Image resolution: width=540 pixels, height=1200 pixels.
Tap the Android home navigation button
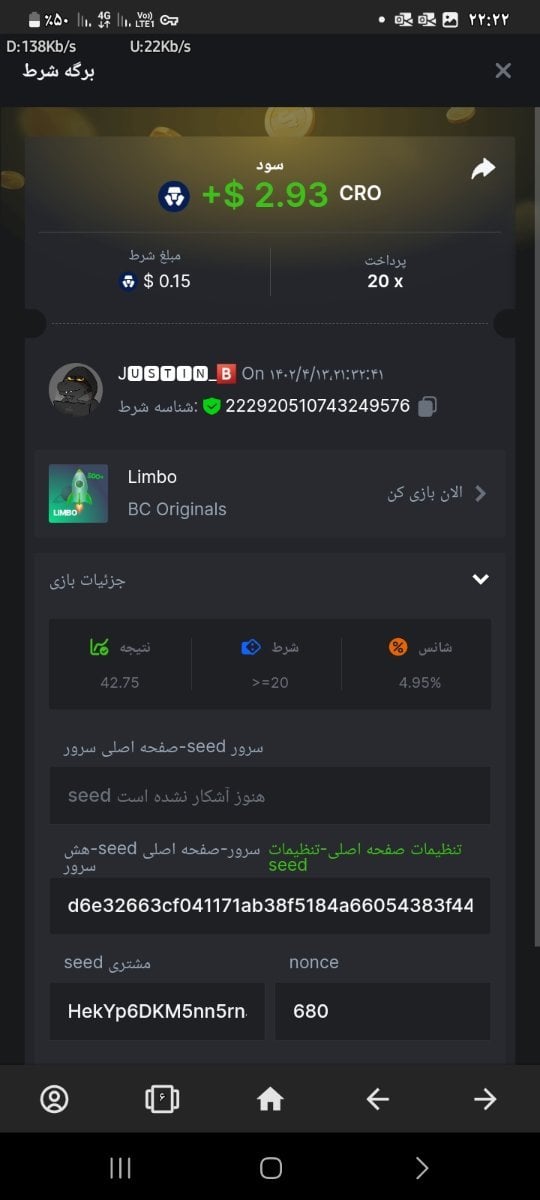(x=270, y=1168)
